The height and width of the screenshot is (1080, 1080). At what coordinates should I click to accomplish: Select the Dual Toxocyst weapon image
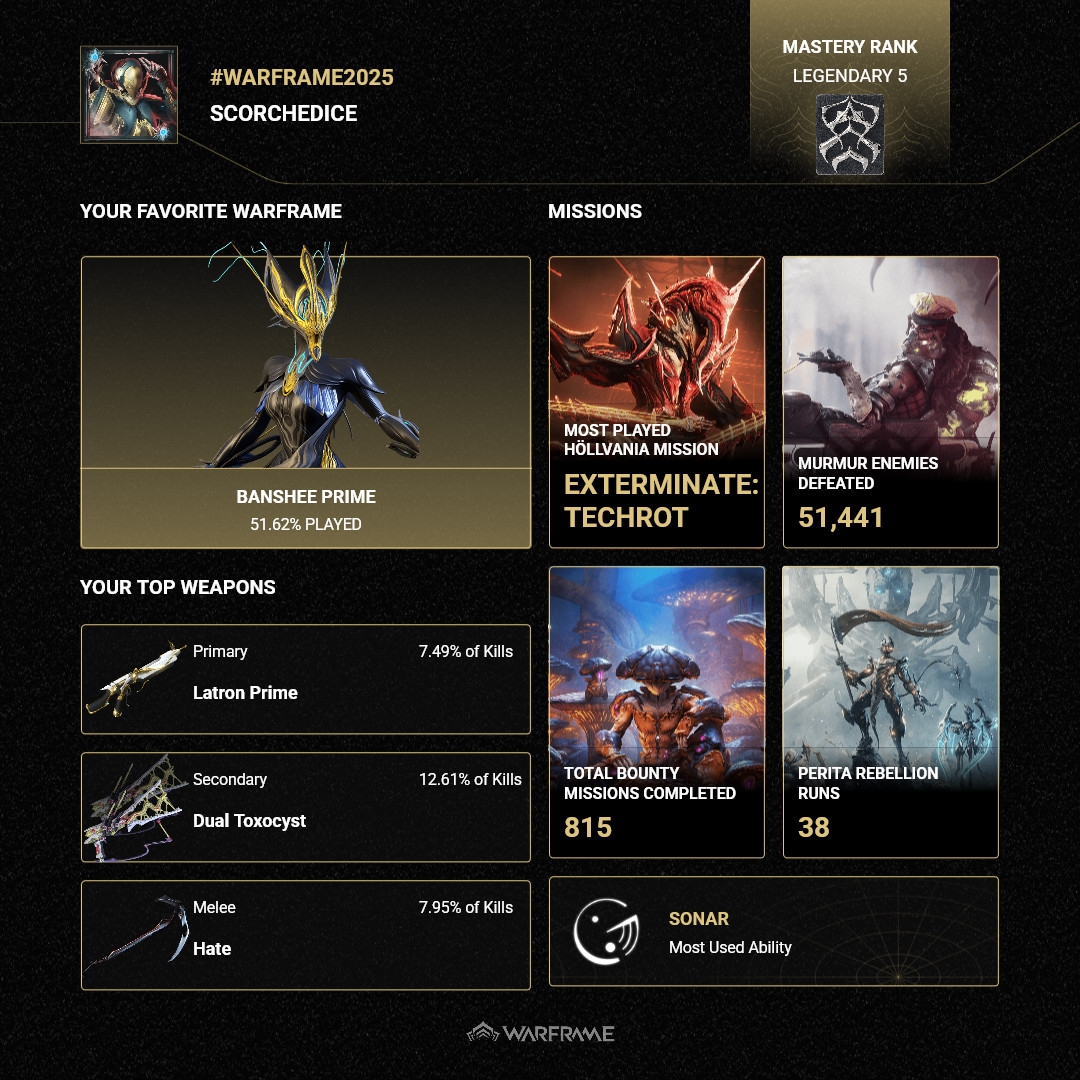pos(135,807)
